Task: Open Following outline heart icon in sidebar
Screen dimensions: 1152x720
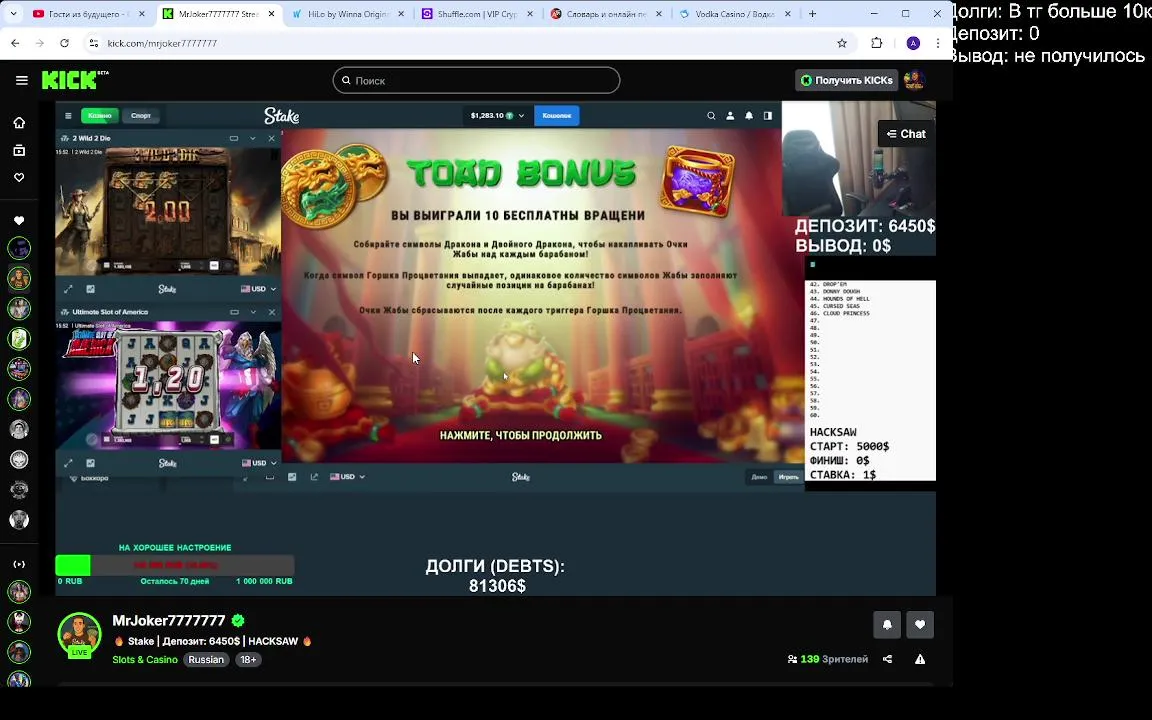Action: pyautogui.click(x=19, y=177)
